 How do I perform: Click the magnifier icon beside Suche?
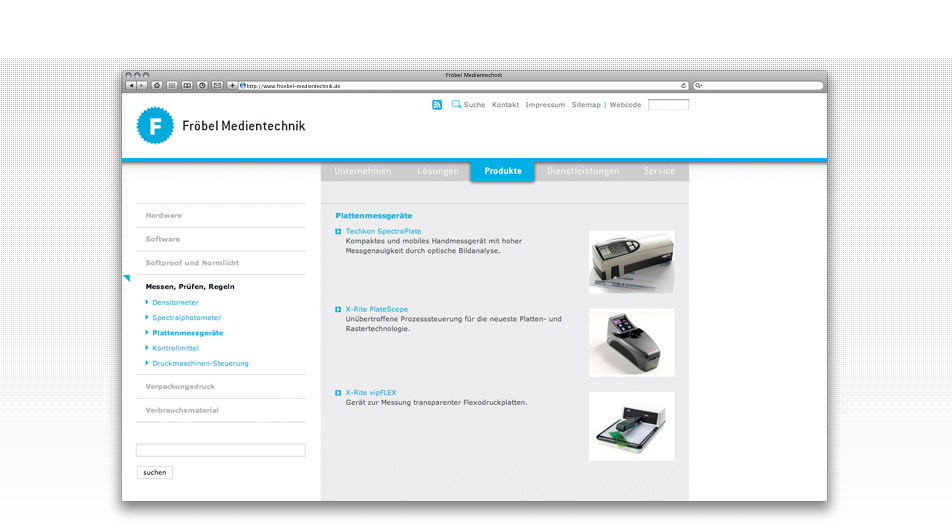click(x=456, y=104)
